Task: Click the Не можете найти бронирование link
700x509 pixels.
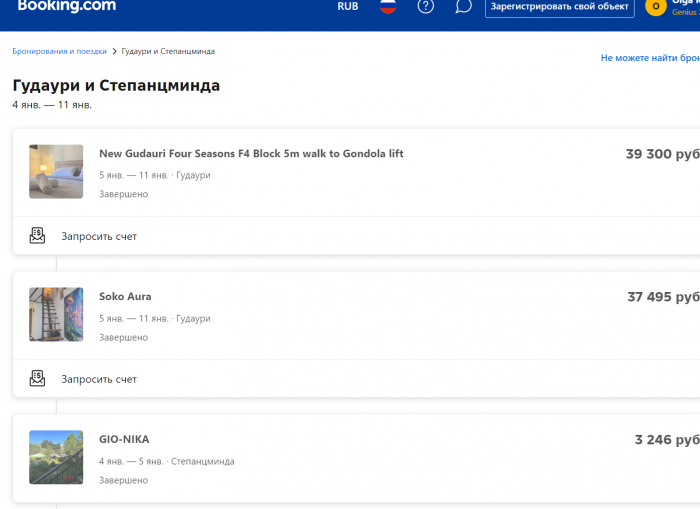Action: point(650,59)
